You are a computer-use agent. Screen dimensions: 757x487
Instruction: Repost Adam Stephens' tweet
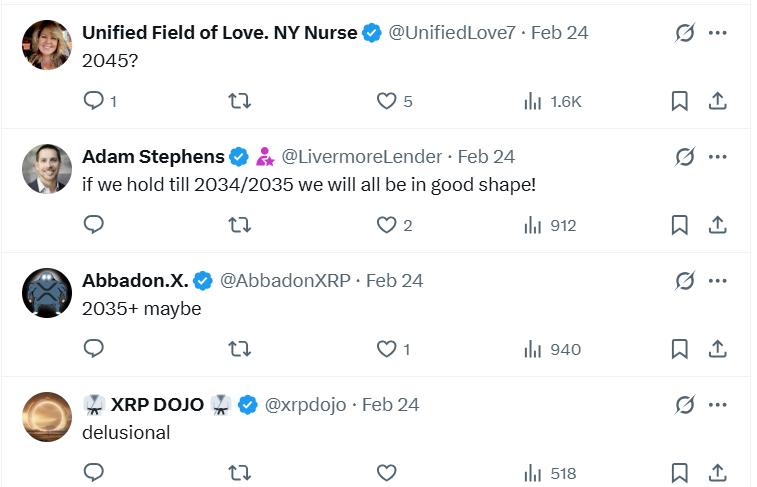(239, 225)
